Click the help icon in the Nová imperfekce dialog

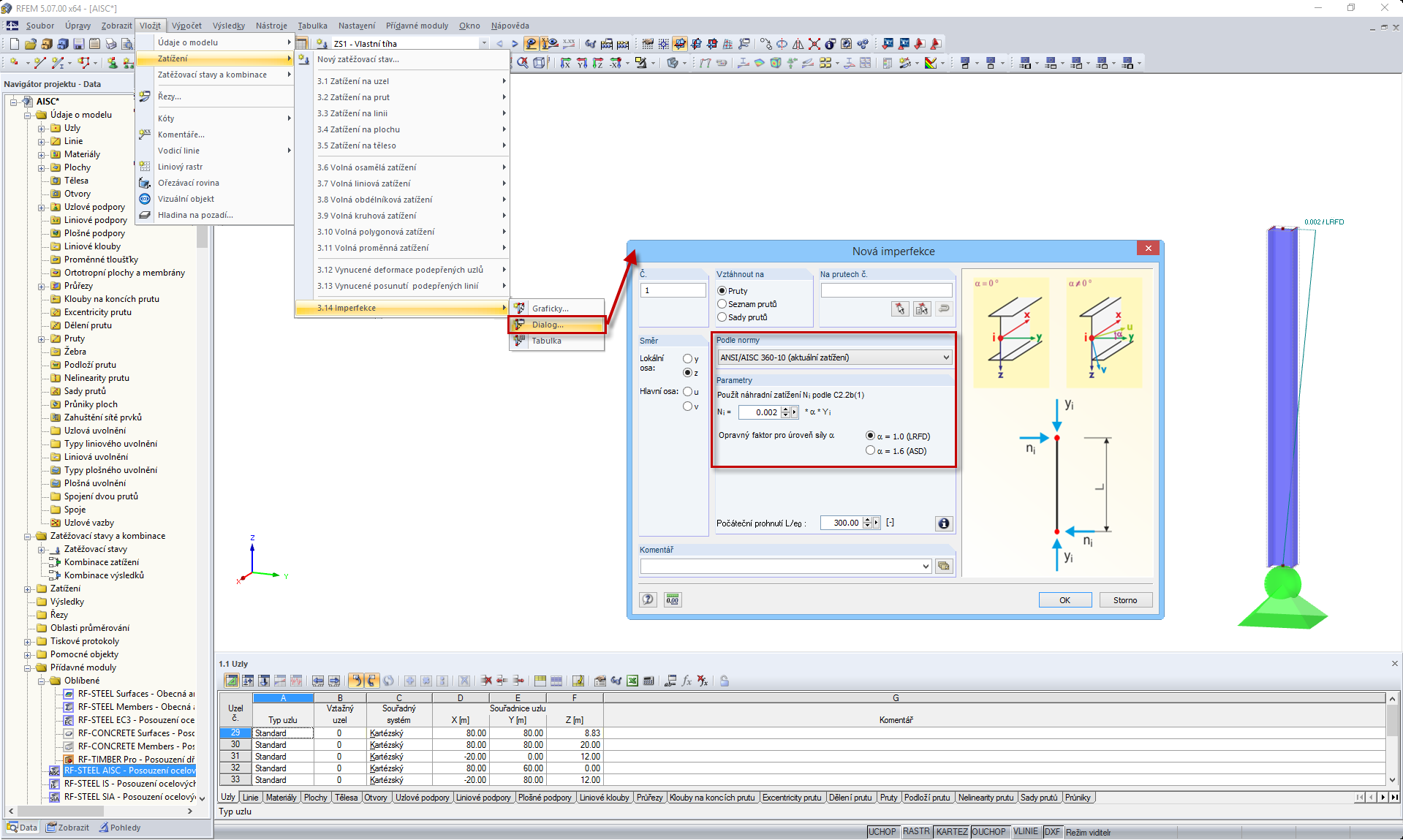[648, 599]
